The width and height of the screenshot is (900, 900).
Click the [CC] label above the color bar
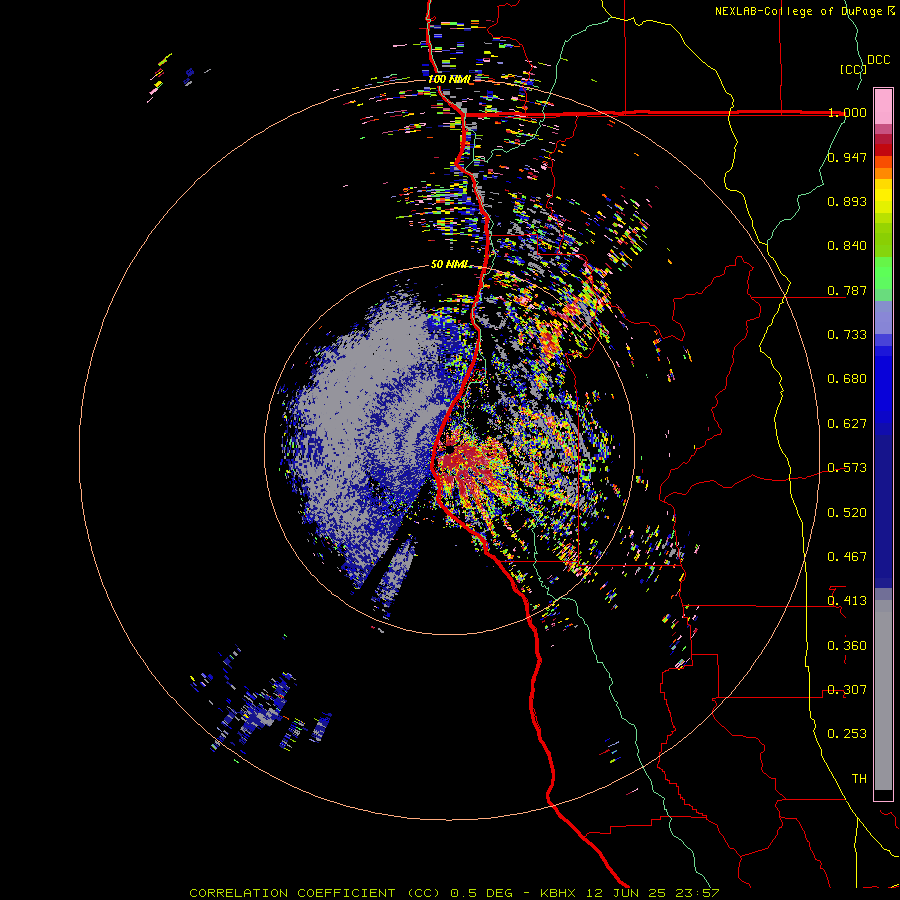click(853, 69)
